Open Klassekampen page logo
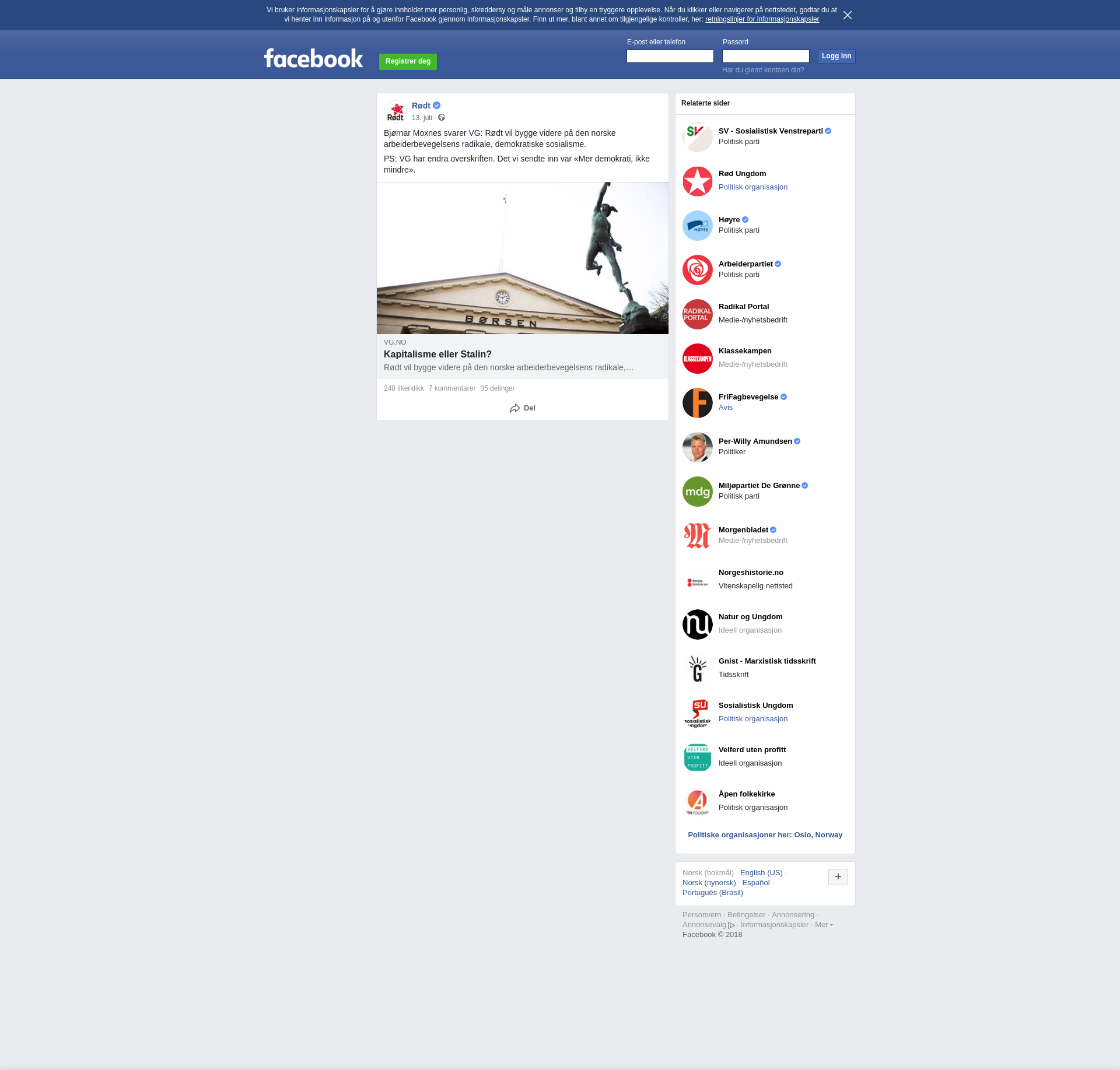Image resolution: width=1120 pixels, height=1070 pixels. coord(698,359)
